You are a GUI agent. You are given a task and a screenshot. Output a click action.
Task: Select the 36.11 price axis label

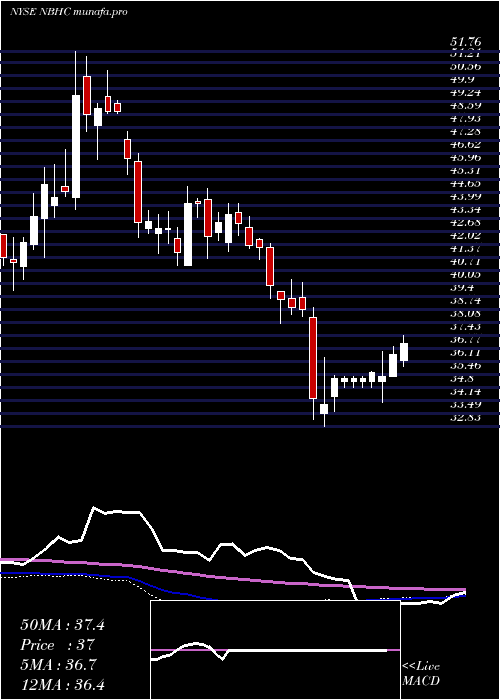pos(466,352)
